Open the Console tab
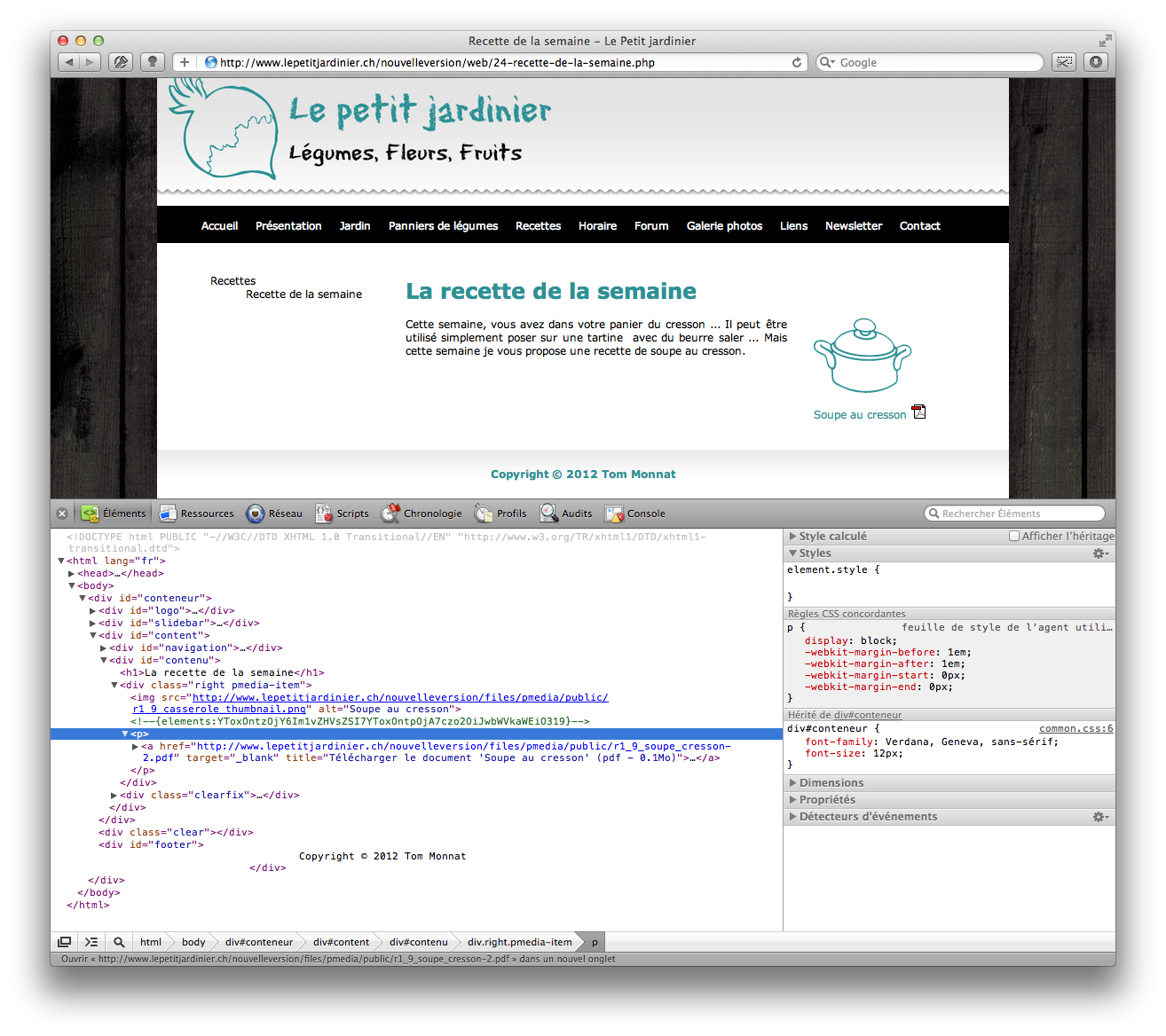 point(635,514)
